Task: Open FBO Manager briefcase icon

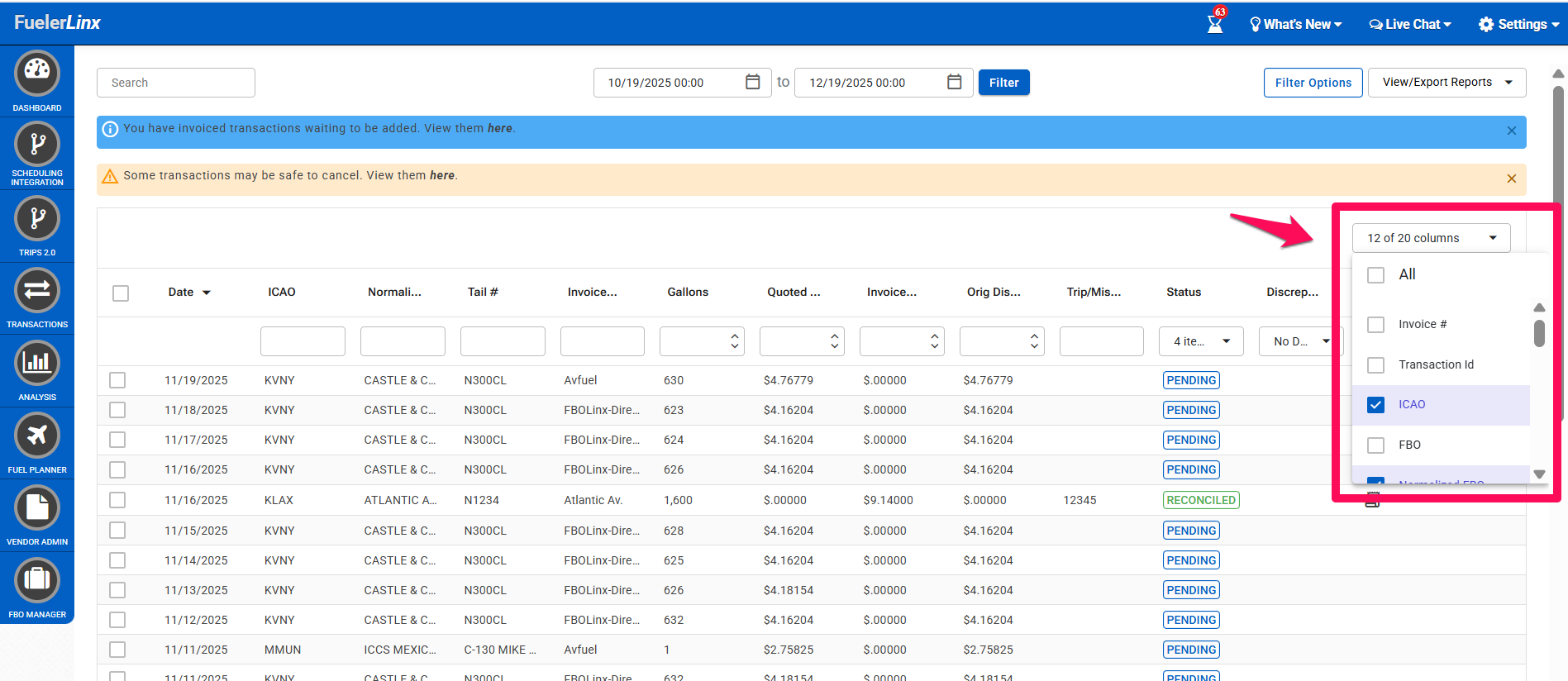Action: click(37, 579)
